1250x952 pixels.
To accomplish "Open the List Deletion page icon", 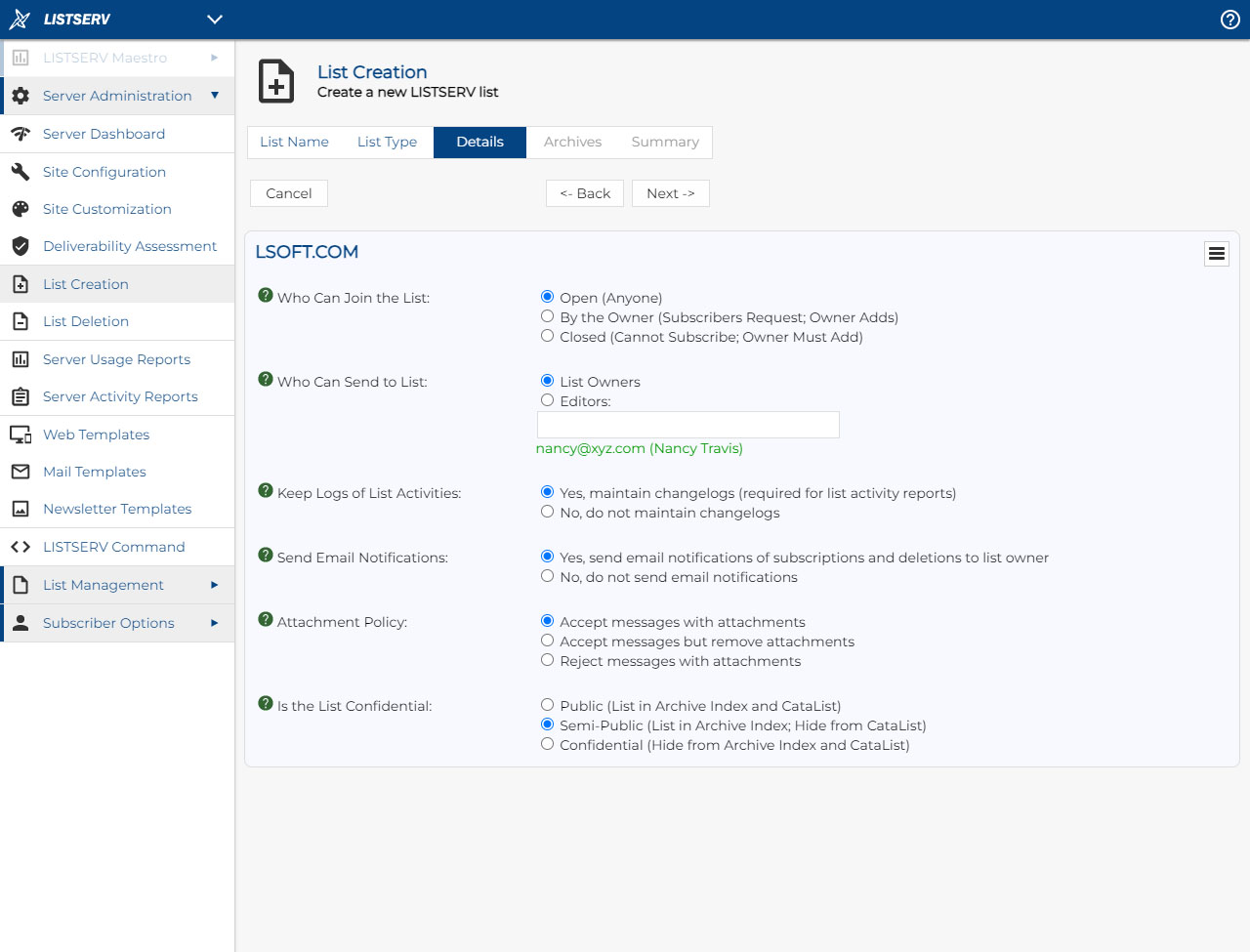I will click(21, 321).
